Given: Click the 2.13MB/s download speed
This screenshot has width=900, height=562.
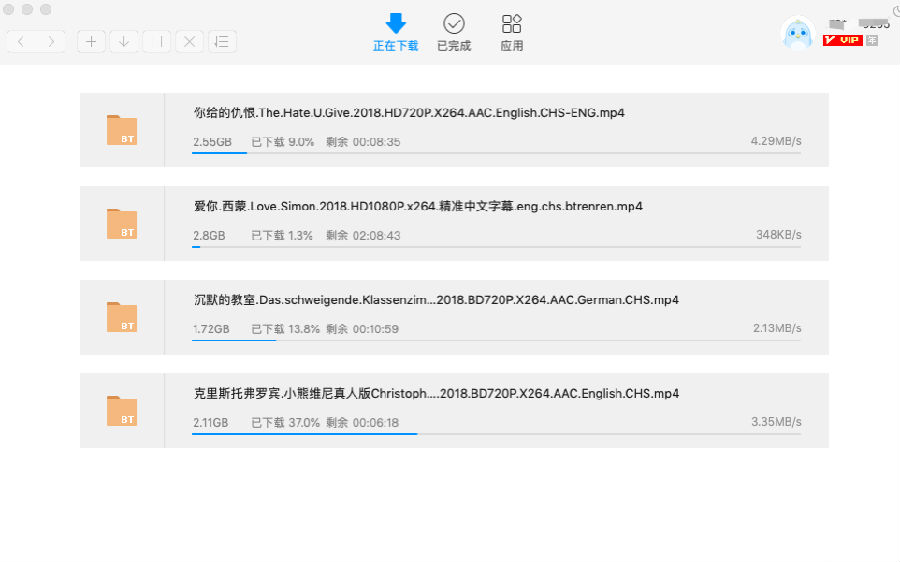Looking at the screenshot, I should 777,328.
